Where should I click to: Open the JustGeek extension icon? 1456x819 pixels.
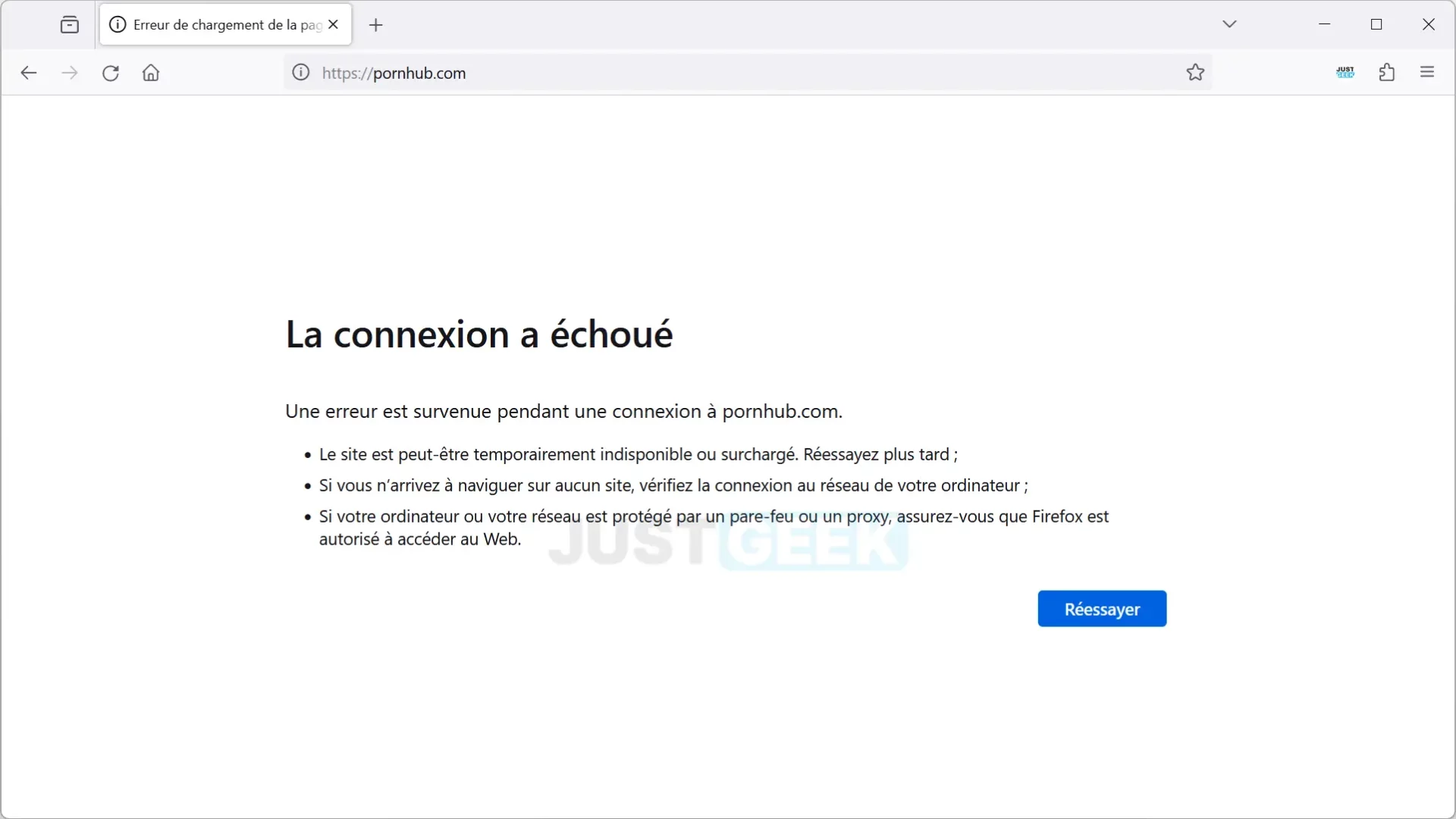click(1345, 73)
